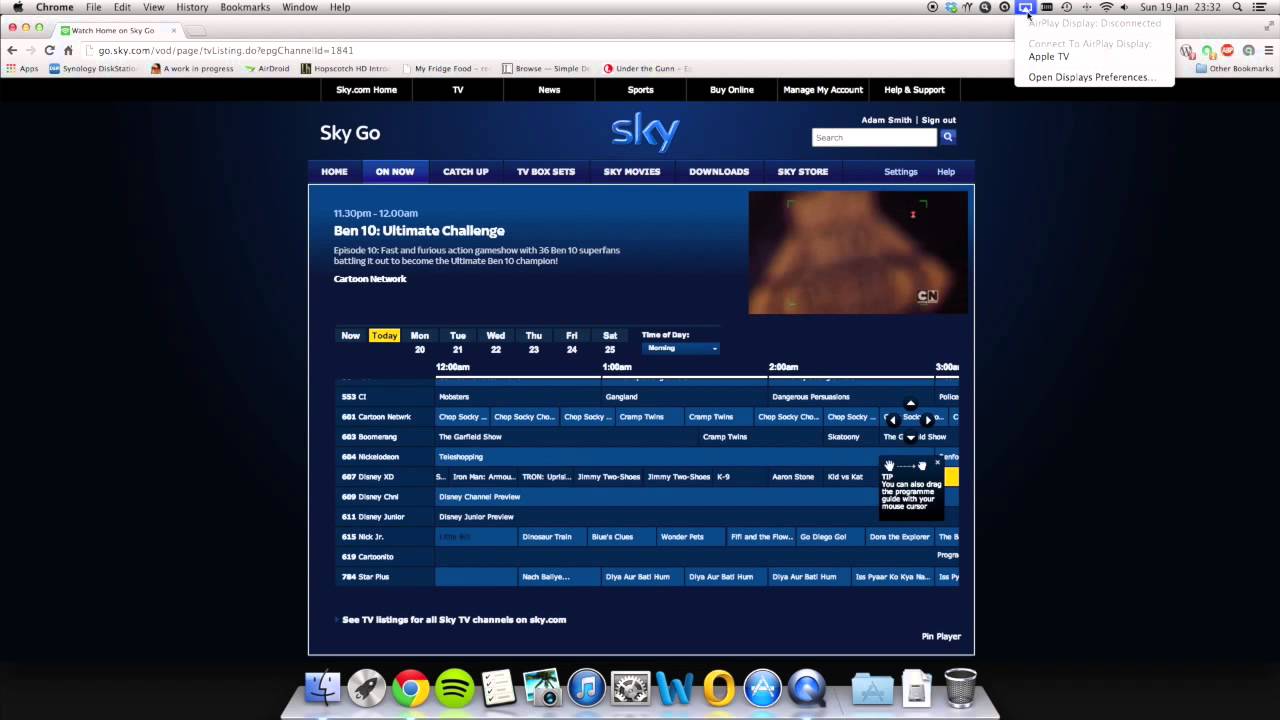Open Time Machine menu bar icon
Screen dimensions: 1280x720
[1066, 7]
